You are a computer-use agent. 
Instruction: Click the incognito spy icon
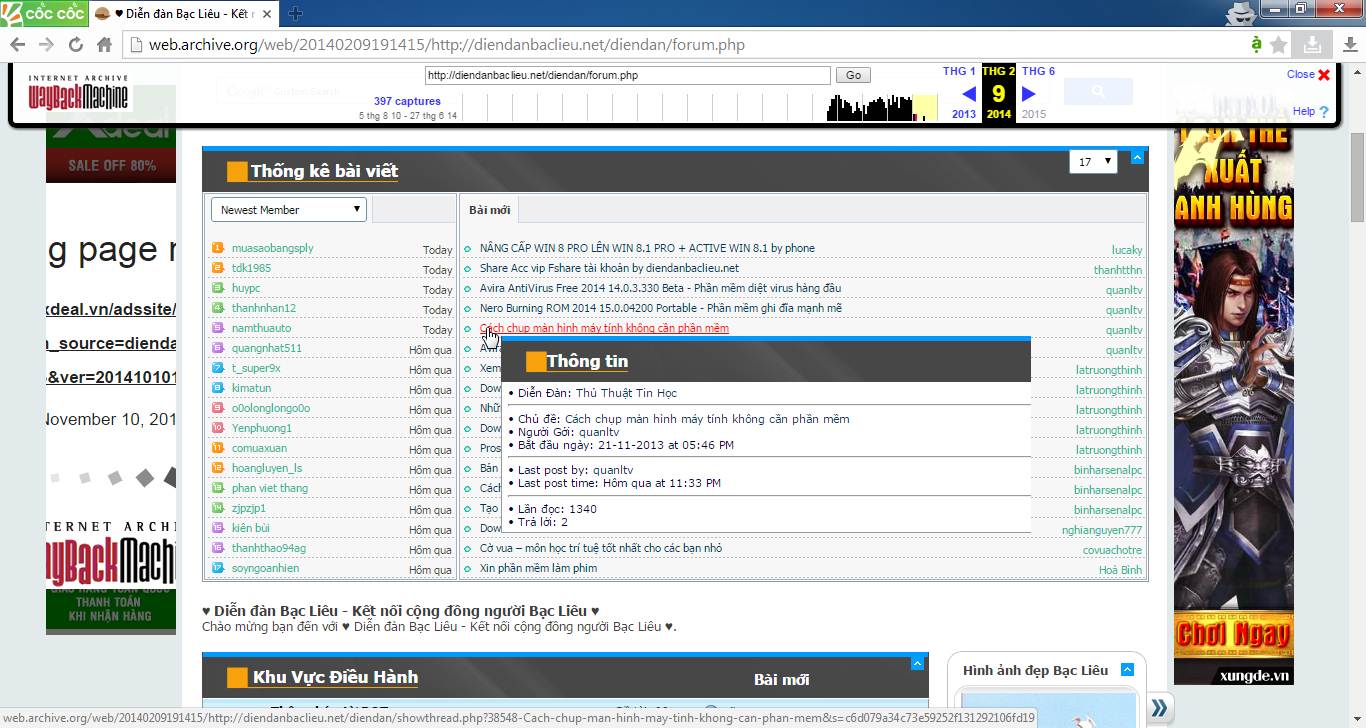(x=1240, y=12)
